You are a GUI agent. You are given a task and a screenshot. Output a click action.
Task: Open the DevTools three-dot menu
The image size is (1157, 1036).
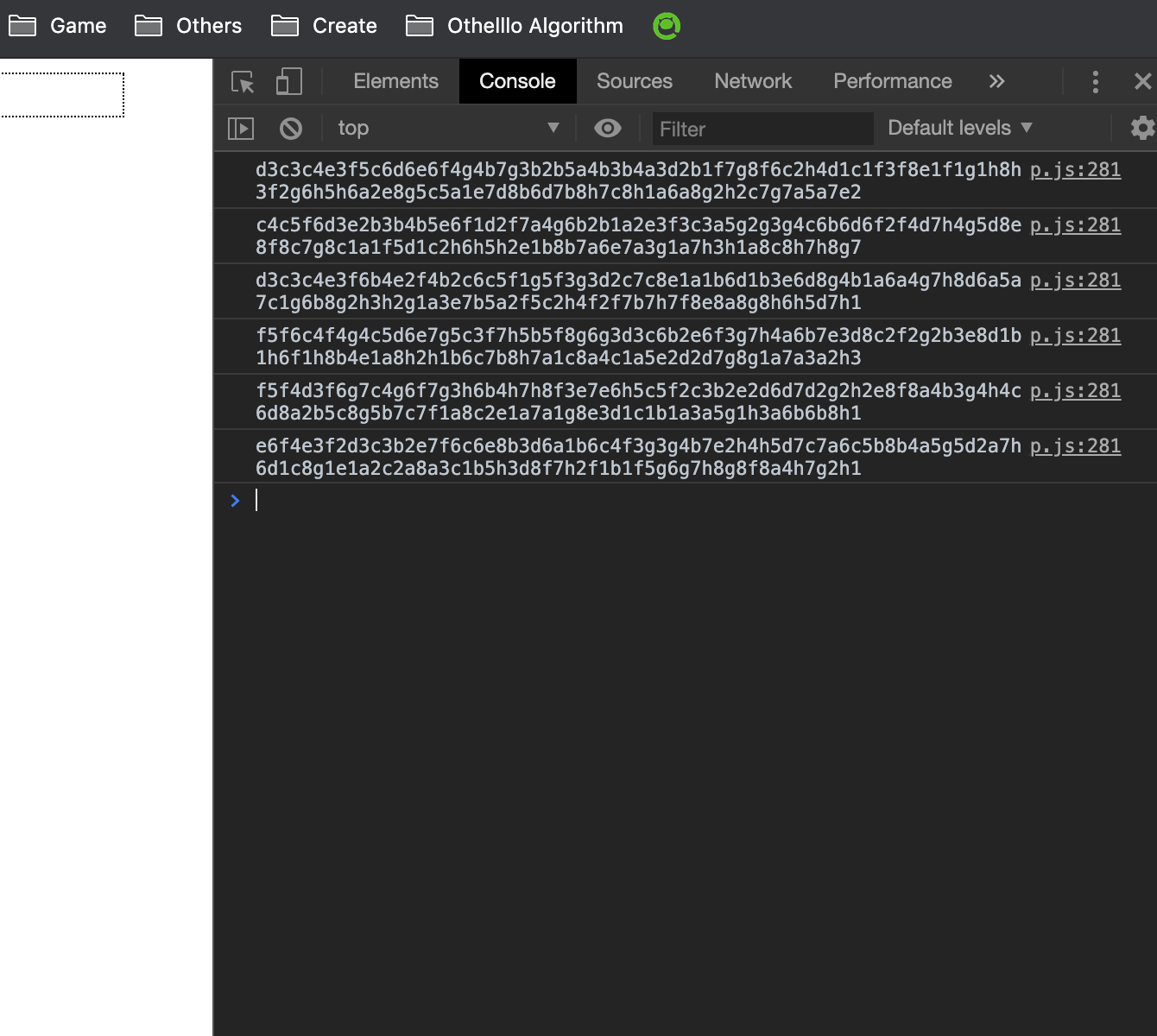click(x=1096, y=82)
